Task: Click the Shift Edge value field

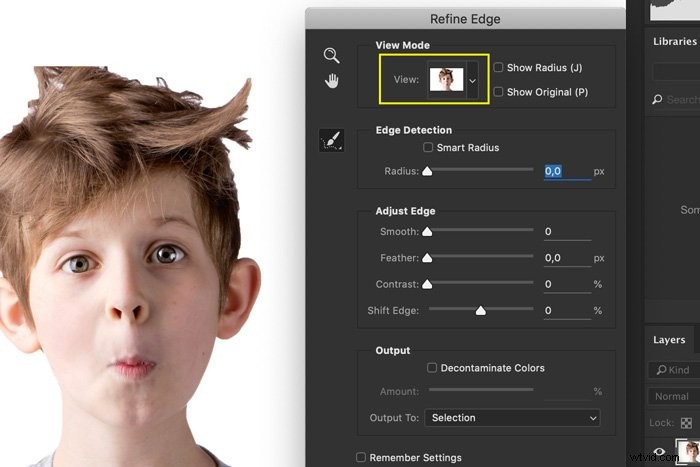Action: 567,311
